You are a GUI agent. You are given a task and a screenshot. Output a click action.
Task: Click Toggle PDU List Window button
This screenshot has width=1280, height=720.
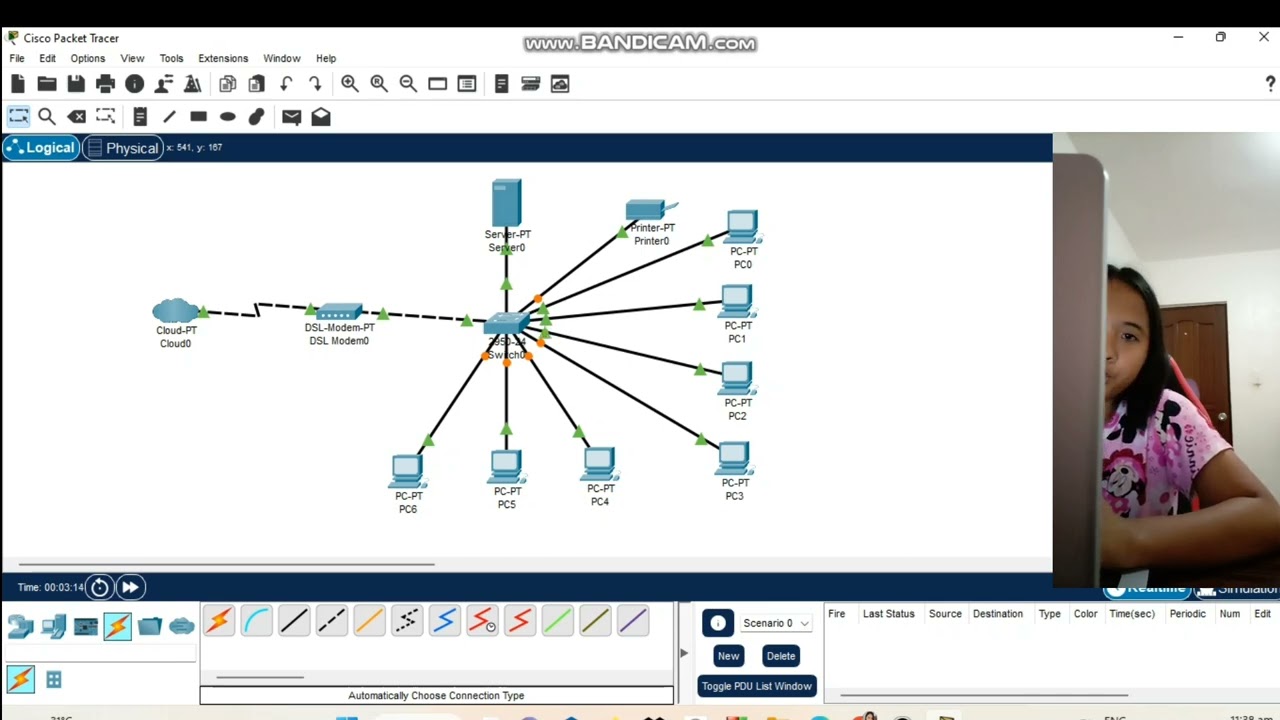757,686
